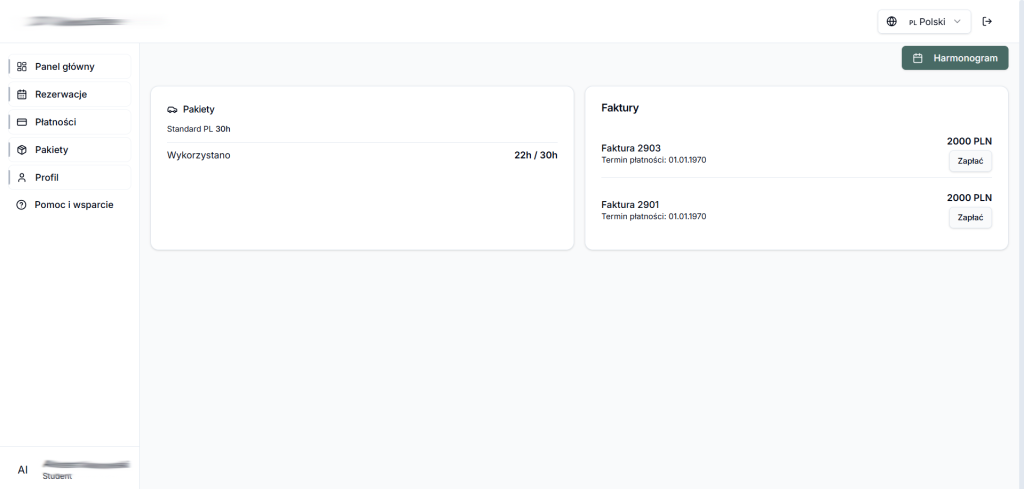This screenshot has width=1024, height=489.
Task: Open the PL Polski language dropdown
Action: pos(924,21)
